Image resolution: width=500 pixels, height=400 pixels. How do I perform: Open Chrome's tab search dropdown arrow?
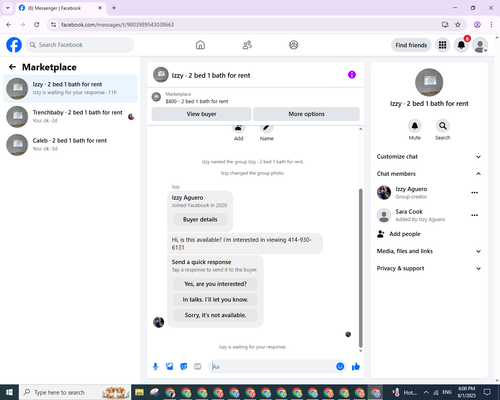click(8, 8)
